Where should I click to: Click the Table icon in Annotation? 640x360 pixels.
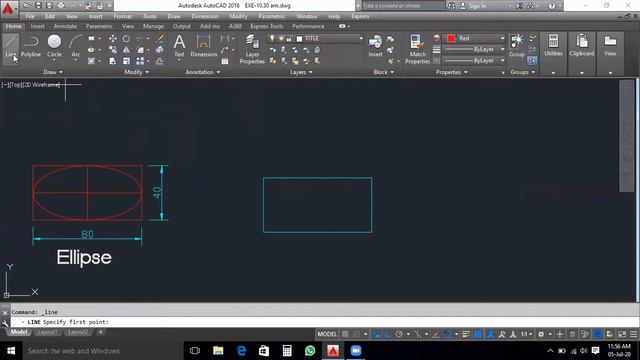point(224,61)
